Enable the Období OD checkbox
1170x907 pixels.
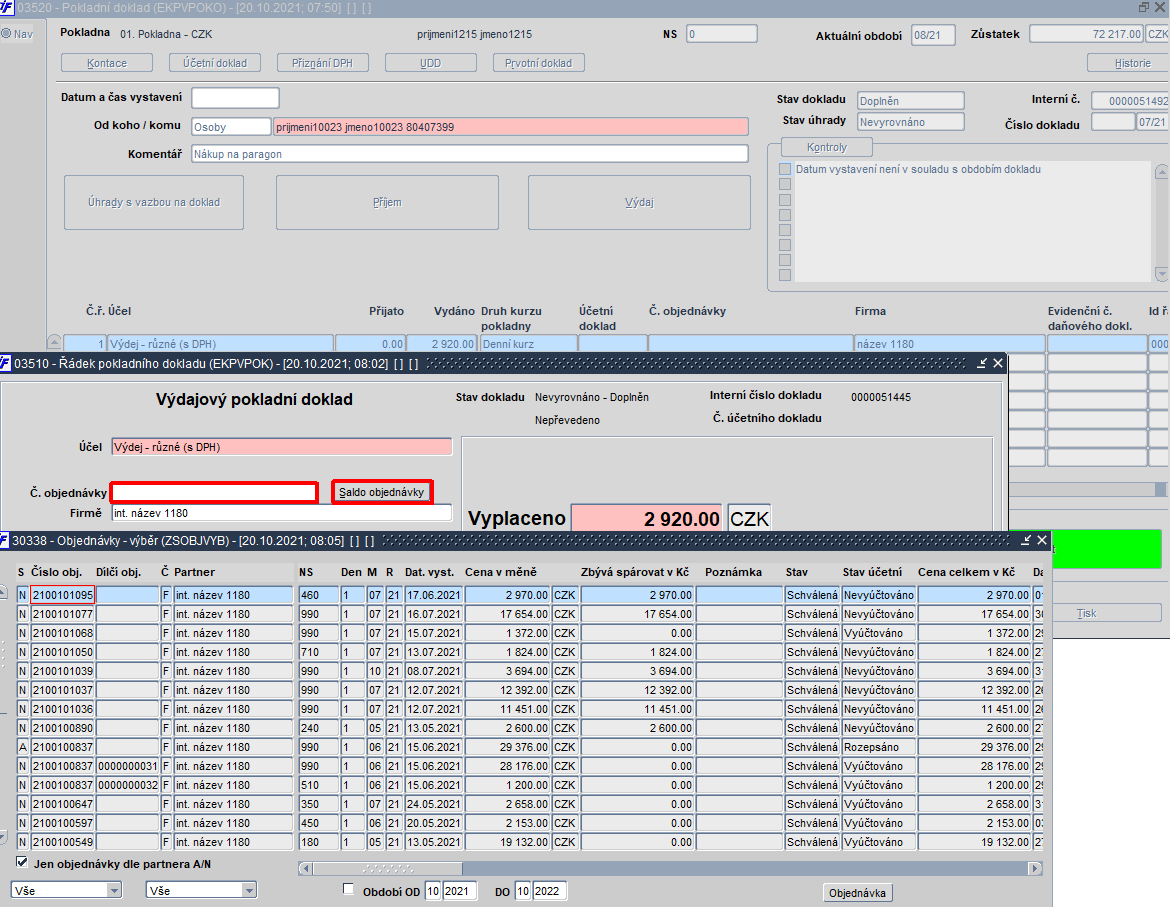coord(348,889)
